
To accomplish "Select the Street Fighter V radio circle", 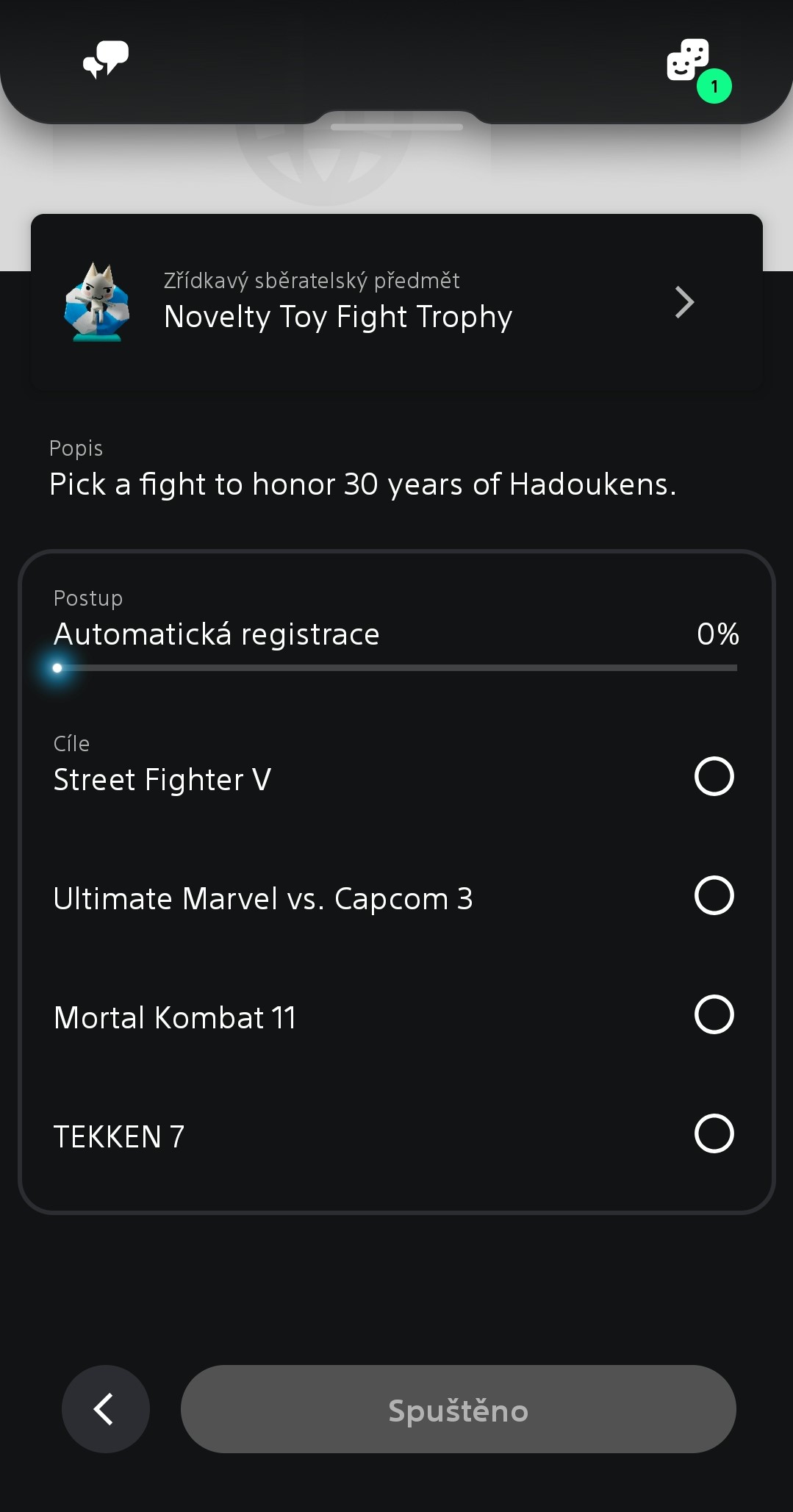I will (714, 776).
